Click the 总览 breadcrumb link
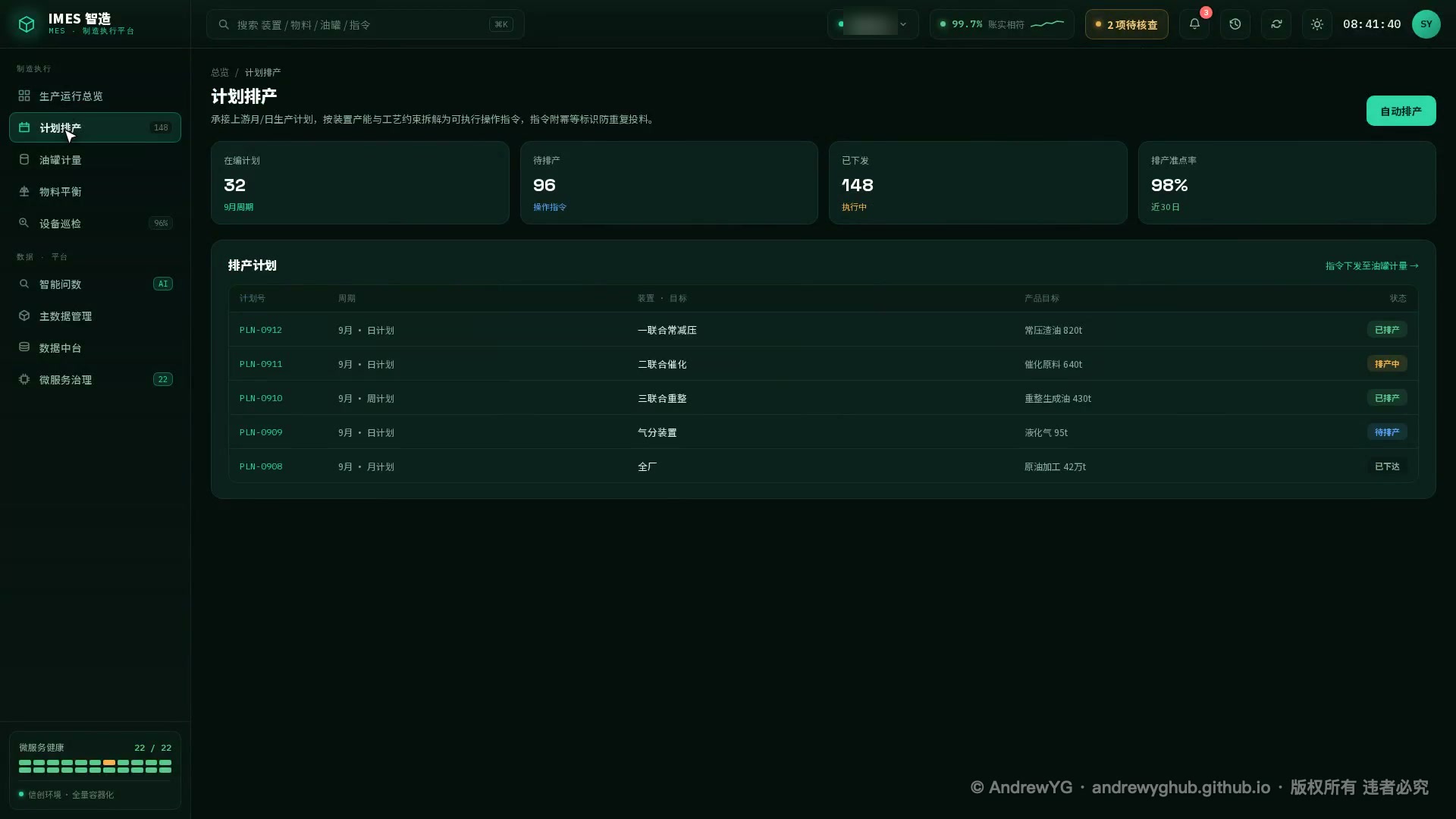This screenshot has height=819, width=1456. (x=220, y=72)
